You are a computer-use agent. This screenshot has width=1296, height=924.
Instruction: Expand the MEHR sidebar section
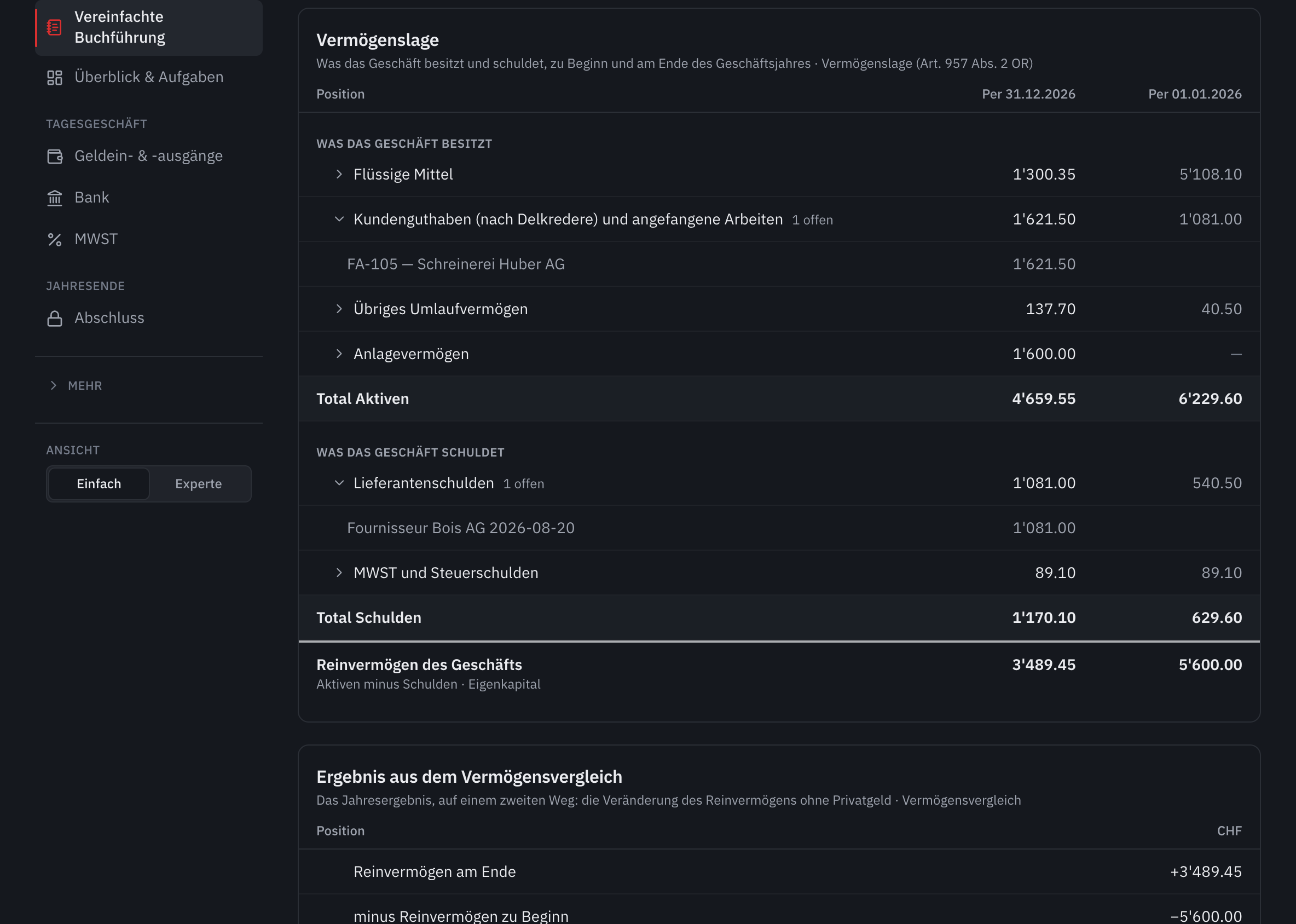coord(76,386)
